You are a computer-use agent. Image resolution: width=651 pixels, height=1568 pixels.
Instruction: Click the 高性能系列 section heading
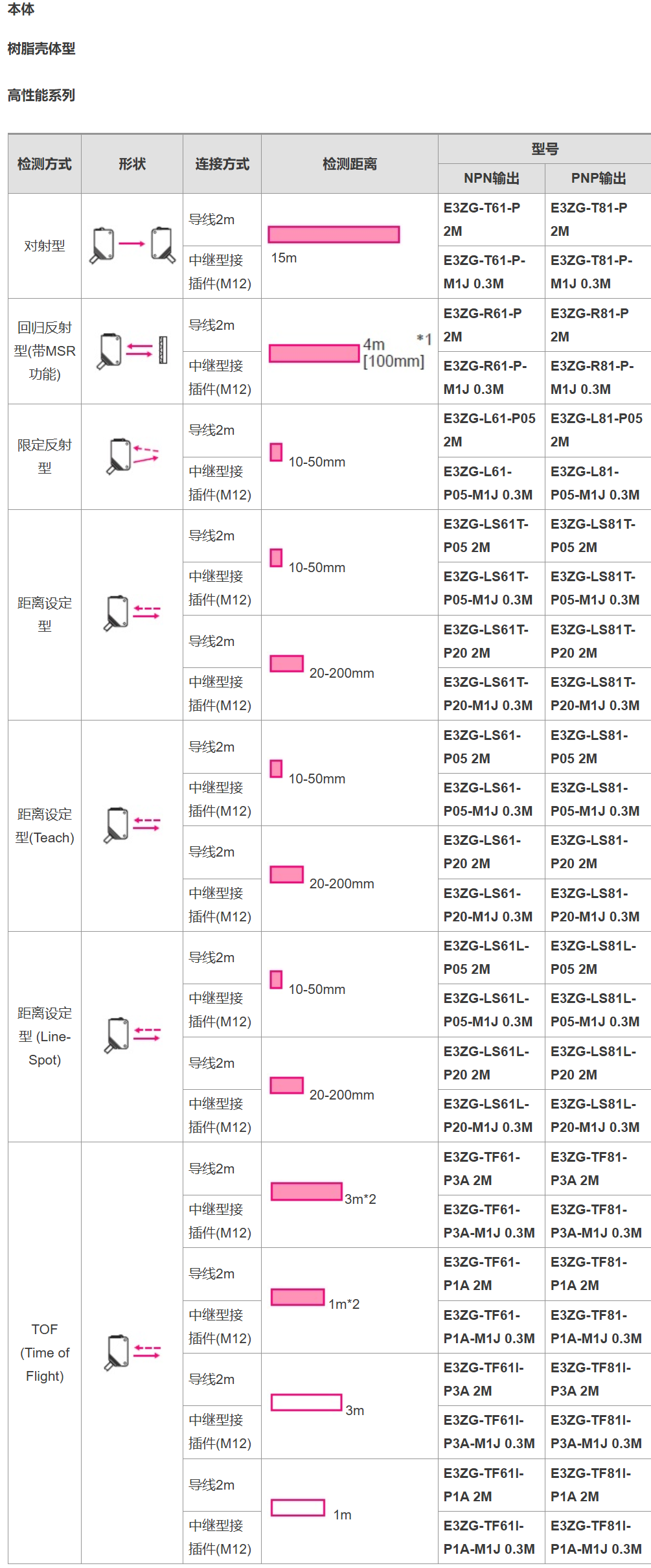[x=41, y=95]
